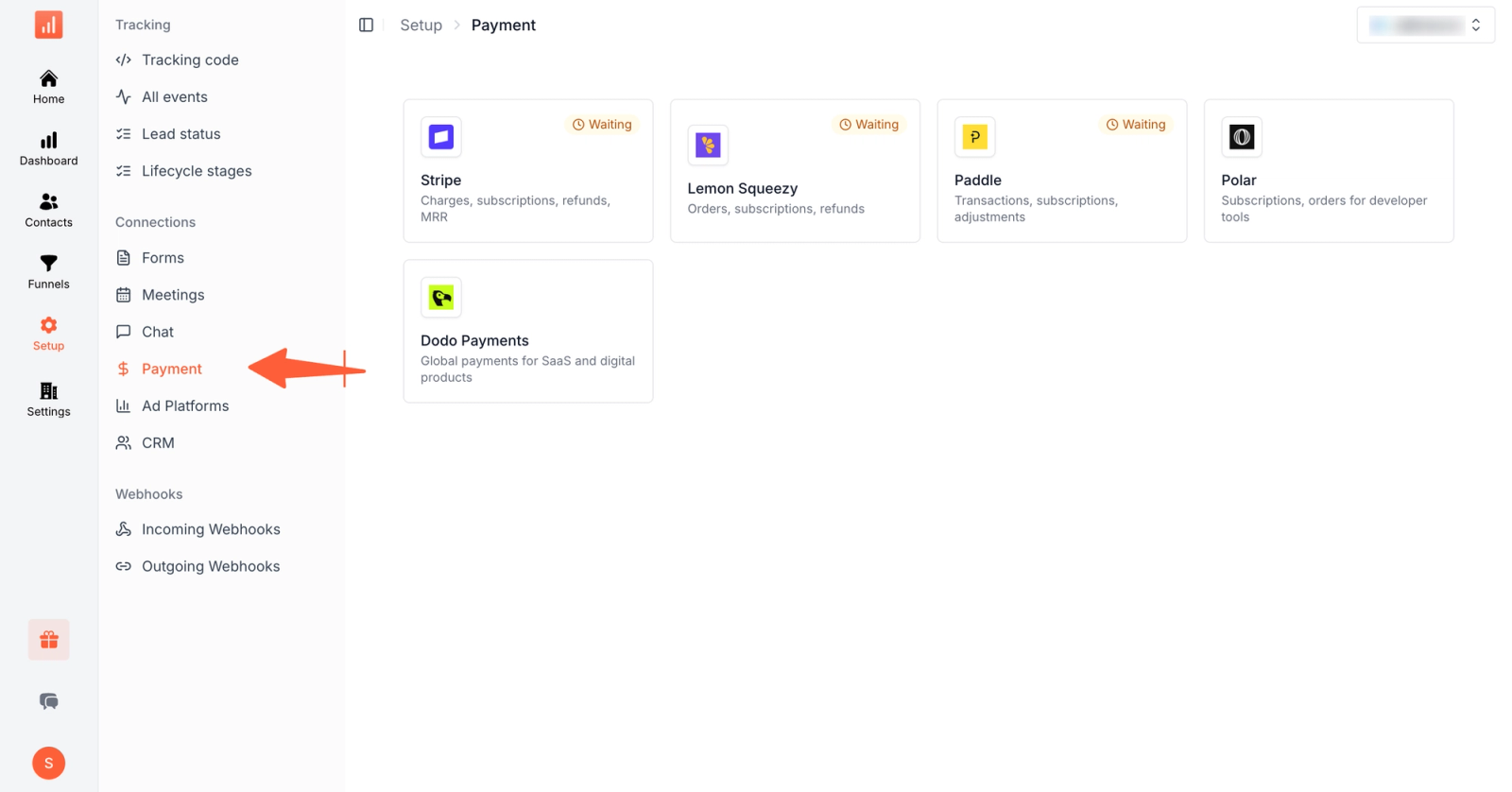Open CRM menu item
This screenshot has height=792, width=1512.
click(x=145, y=442)
